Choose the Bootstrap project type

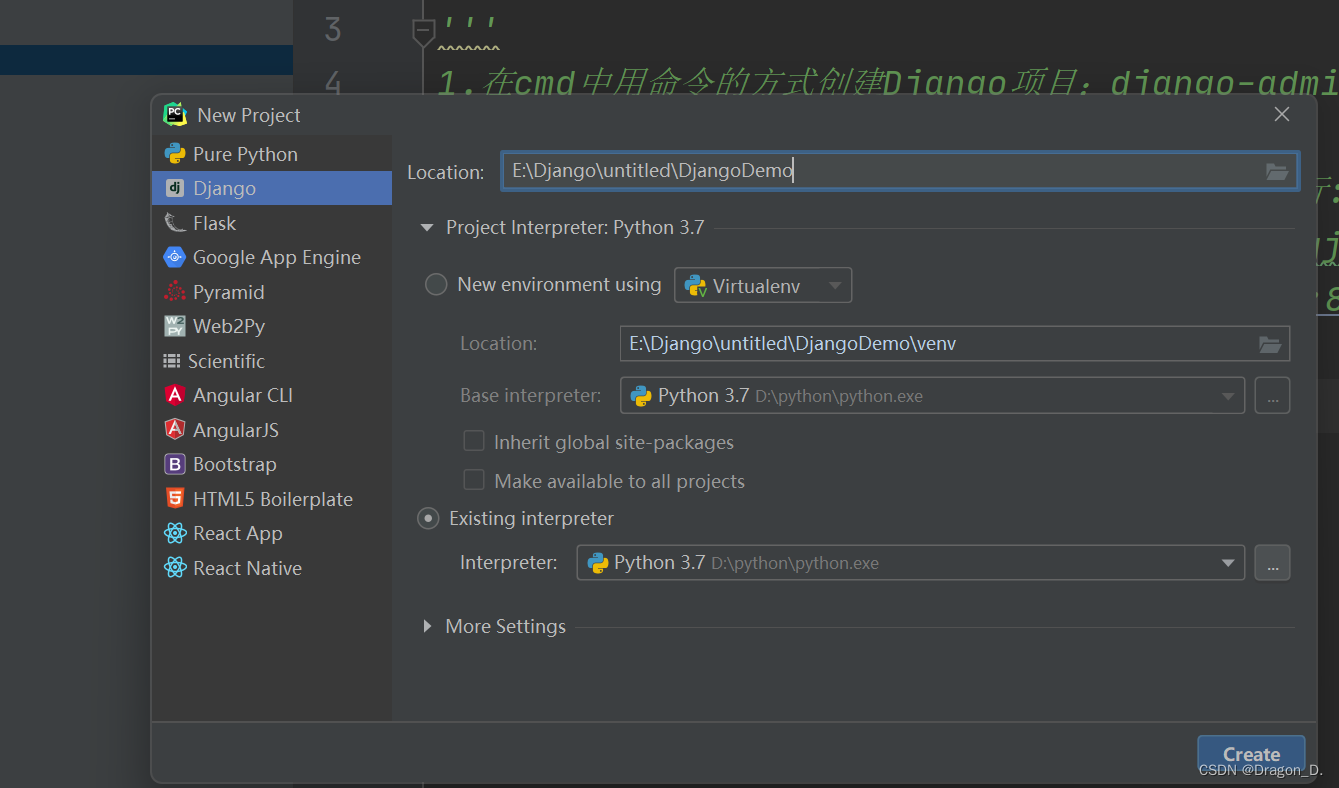point(271,464)
